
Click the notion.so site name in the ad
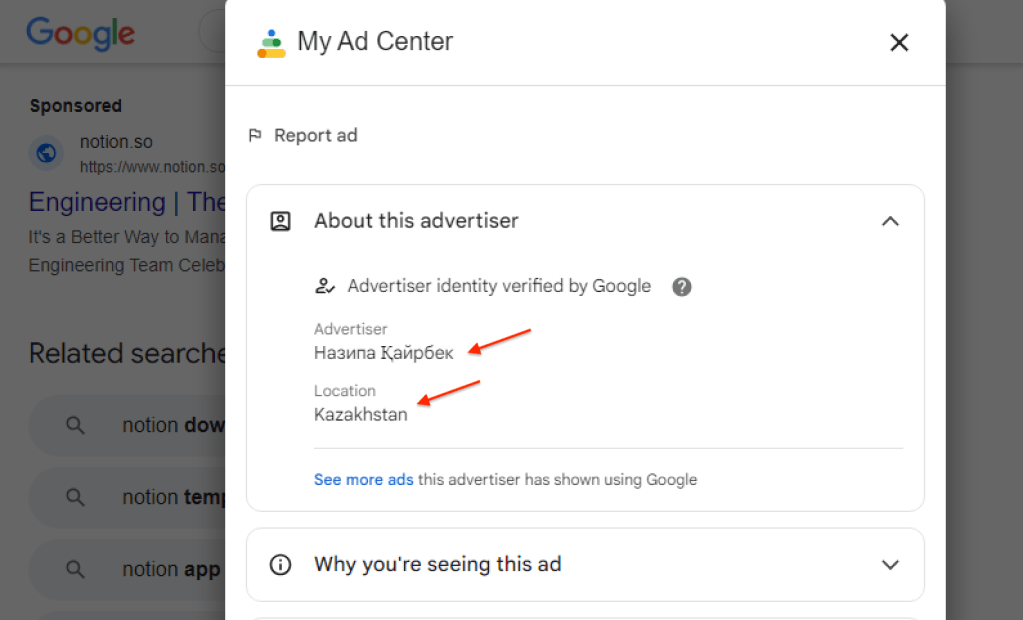click(x=116, y=142)
